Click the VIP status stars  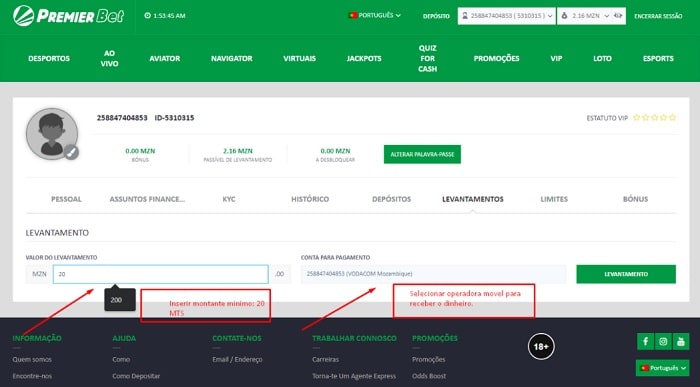click(654, 117)
